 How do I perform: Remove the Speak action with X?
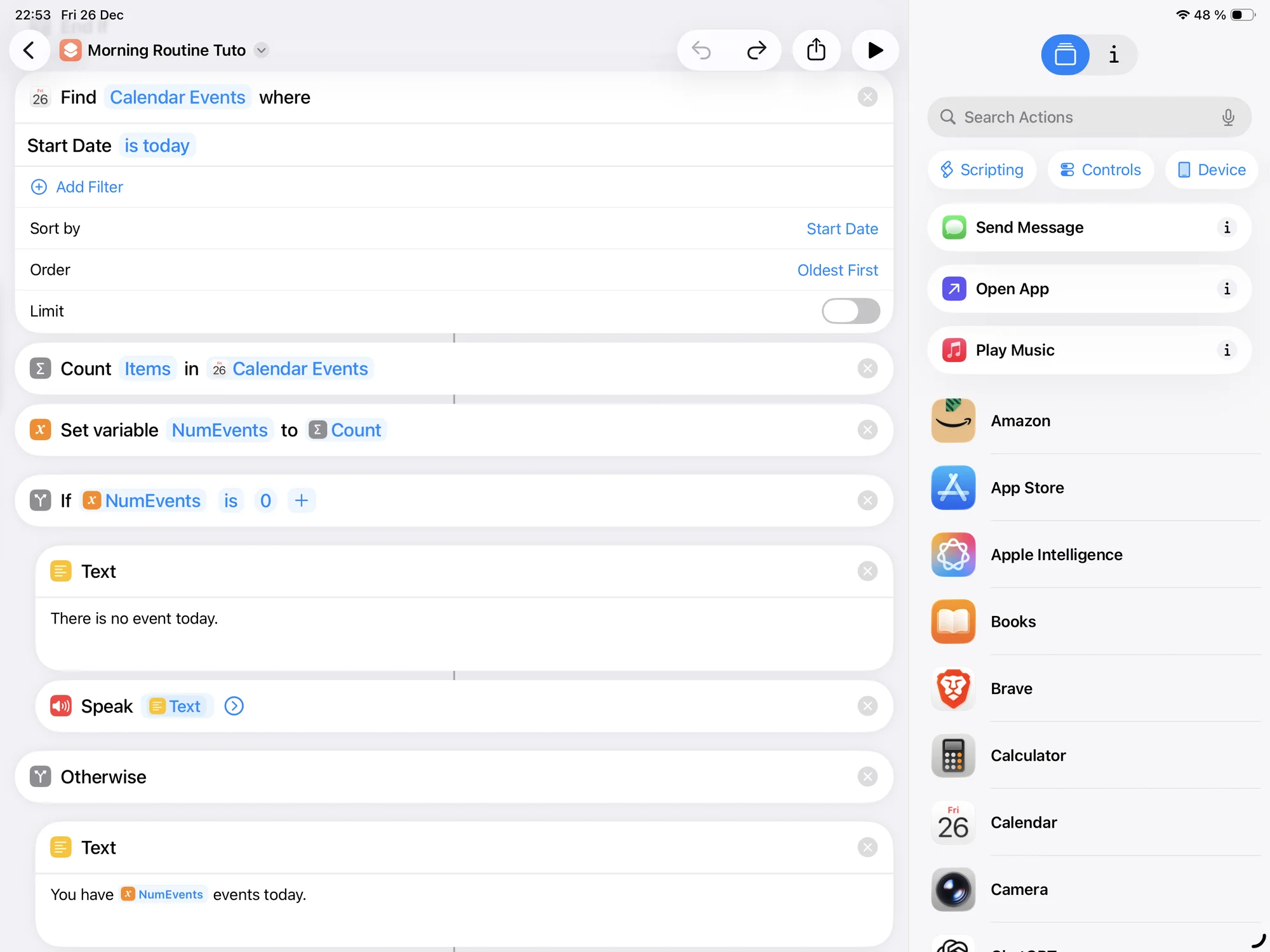(867, 706)
